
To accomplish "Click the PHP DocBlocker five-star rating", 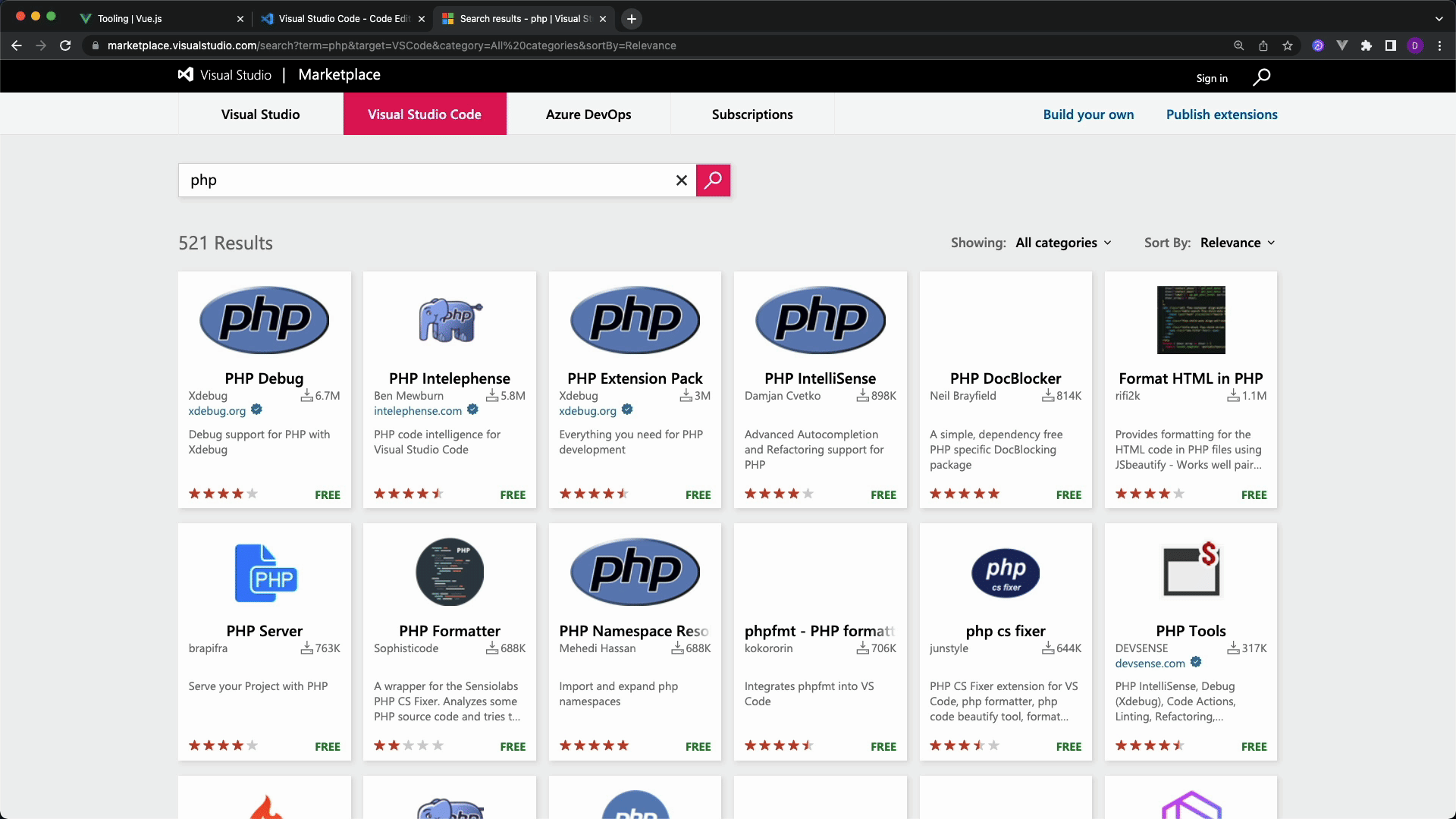I will click(x=965, y=494).
